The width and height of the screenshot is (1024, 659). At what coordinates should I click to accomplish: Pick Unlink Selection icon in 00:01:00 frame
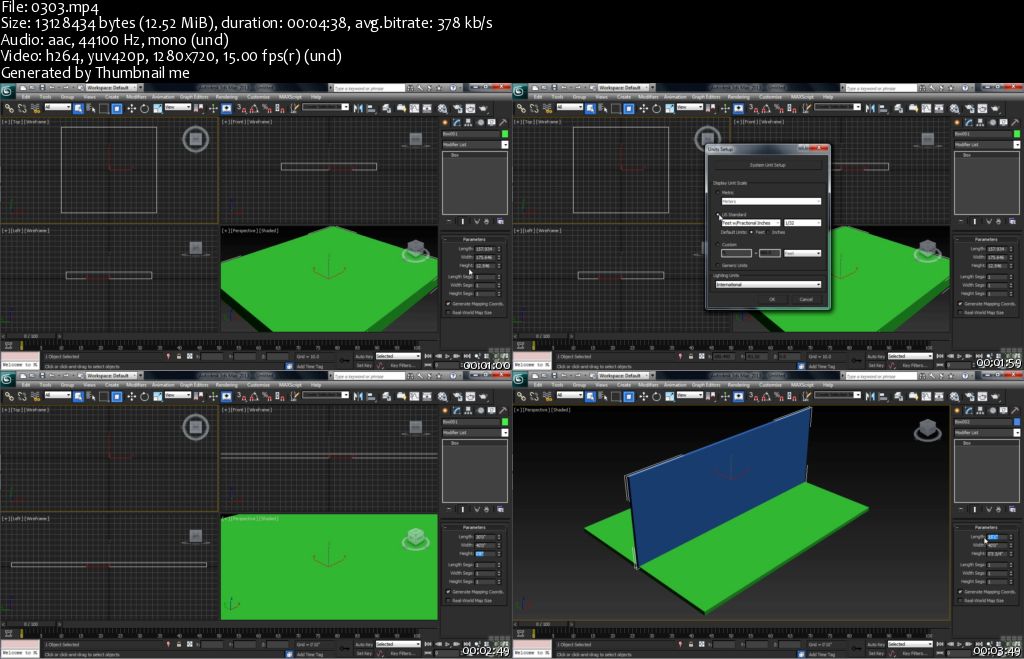click(22, 108)
